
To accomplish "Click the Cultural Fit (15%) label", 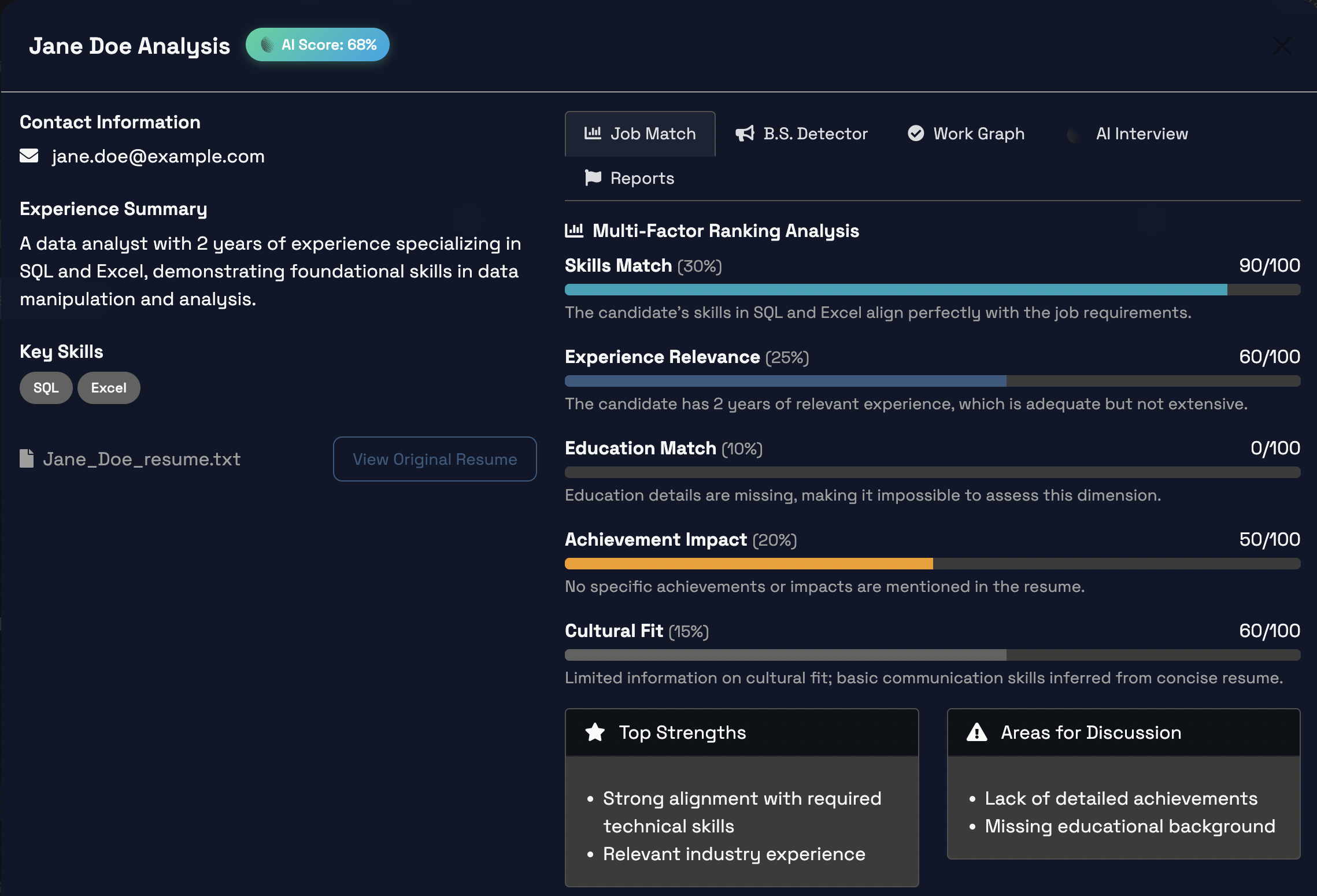I will (637, 631).
